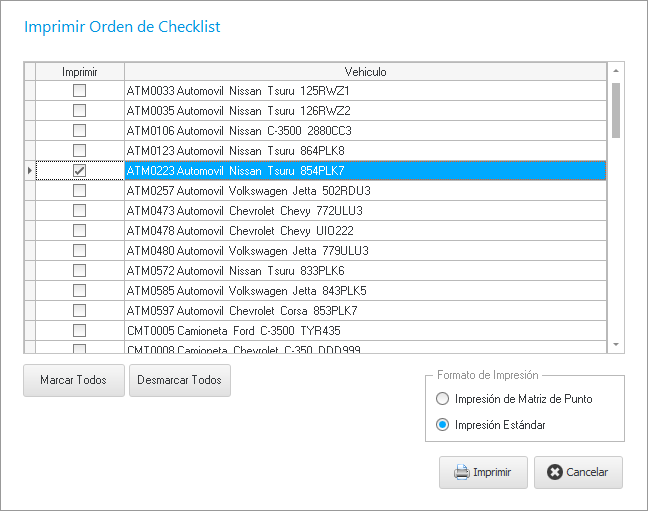648x511 pixels.
Task: Click the Desmarcar Todos button
Action: [180, 381]
